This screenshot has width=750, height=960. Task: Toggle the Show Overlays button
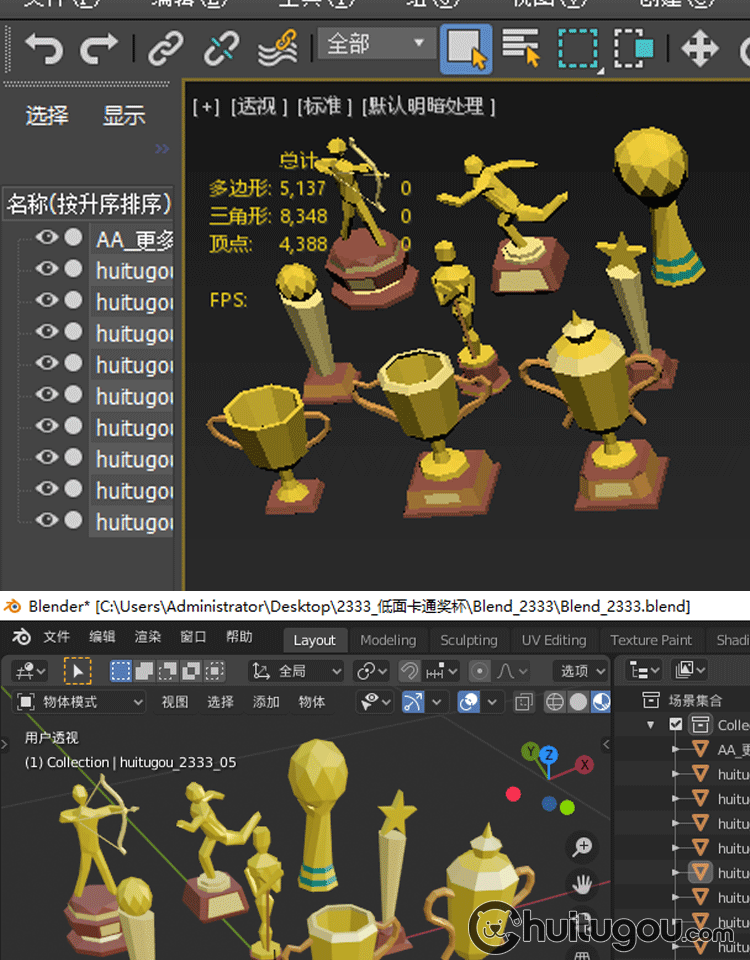pos(469,702)
